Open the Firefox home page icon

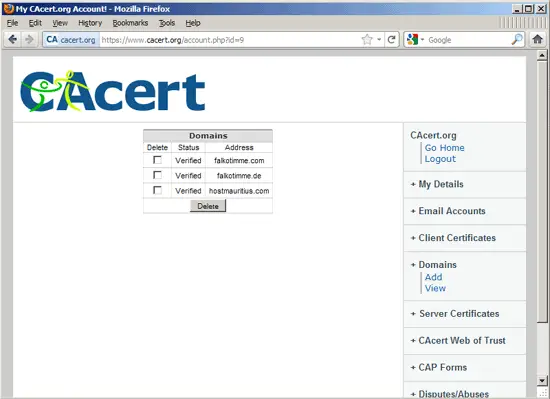click(x=537, y=39)
